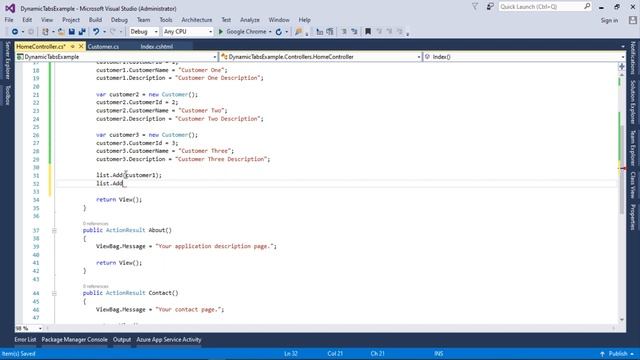The image size is (640, 360).
Task: Open the Solution Explorer side tab
Action: pos(633,102)
